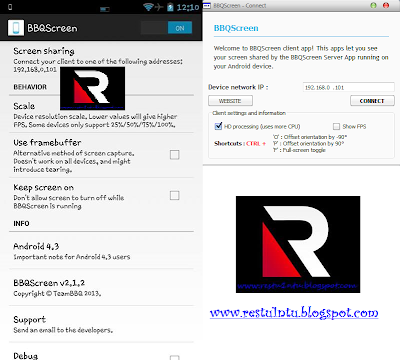Click the WEBSITE button
The width and height of the screenshot is (400, 360).
point(230,101)
